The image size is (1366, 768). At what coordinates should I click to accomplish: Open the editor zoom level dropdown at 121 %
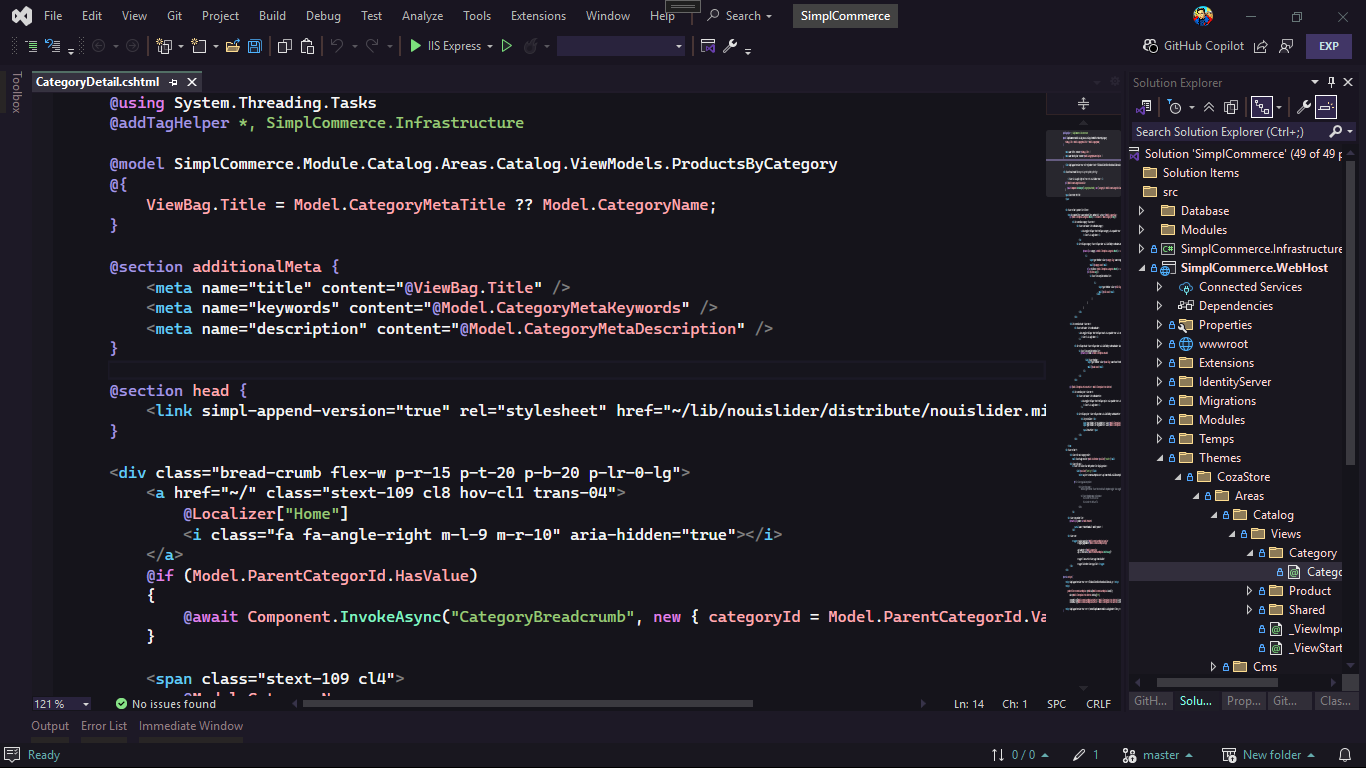point(86,704)
